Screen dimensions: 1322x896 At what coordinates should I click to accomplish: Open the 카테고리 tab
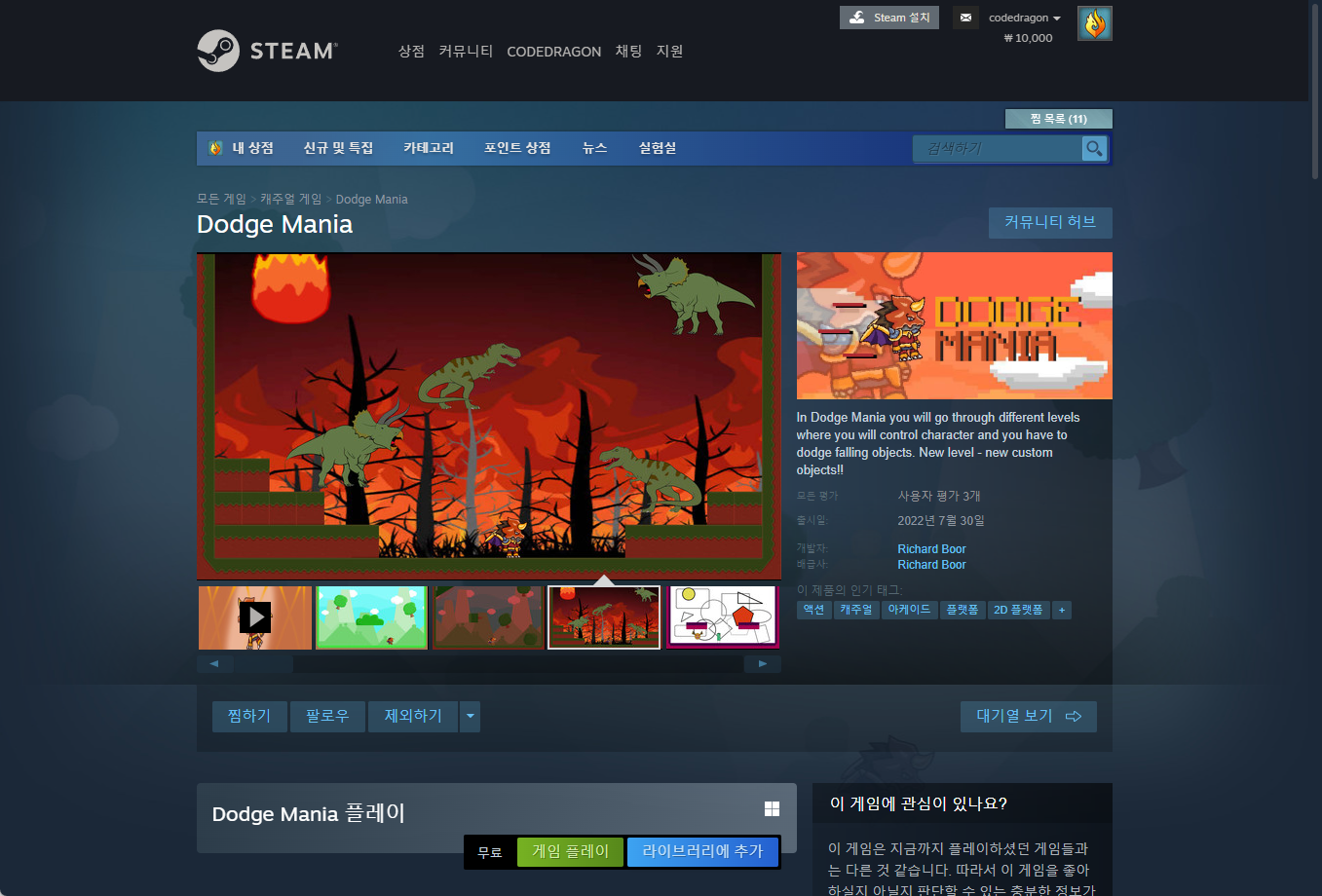click(429, 148)
